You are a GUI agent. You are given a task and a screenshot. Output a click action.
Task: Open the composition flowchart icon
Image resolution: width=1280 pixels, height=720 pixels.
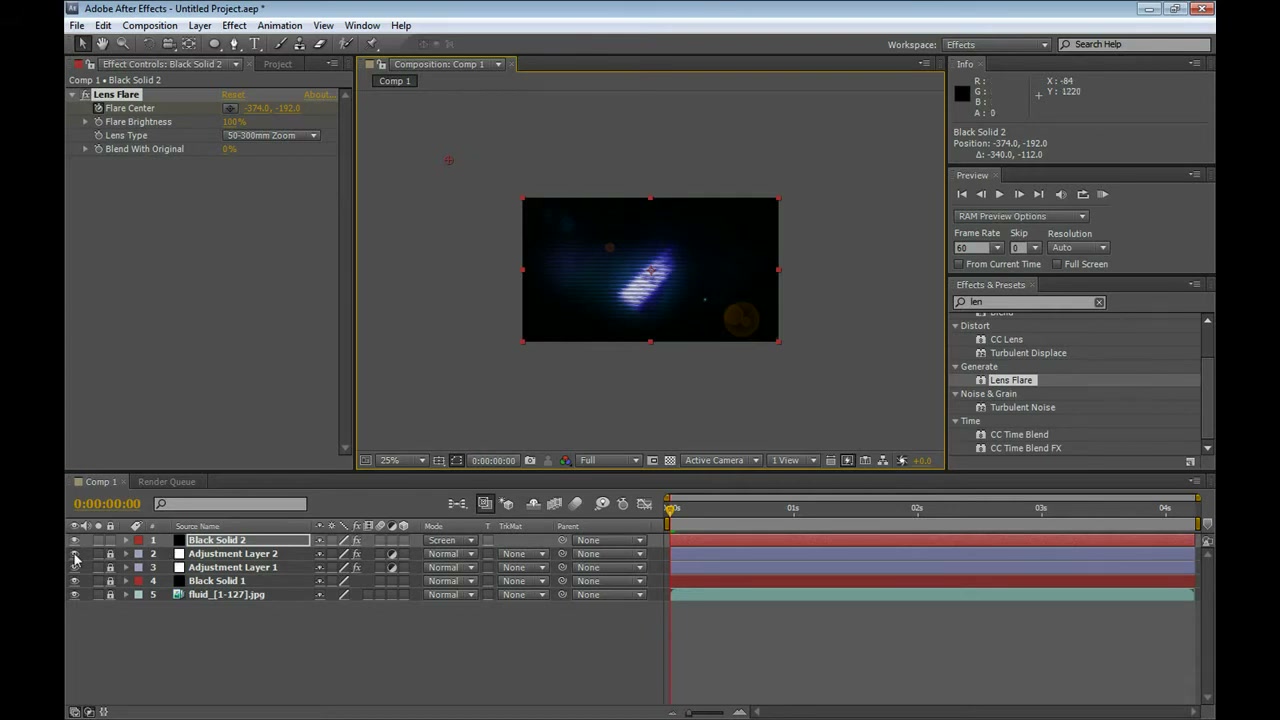tap(884, 461)
